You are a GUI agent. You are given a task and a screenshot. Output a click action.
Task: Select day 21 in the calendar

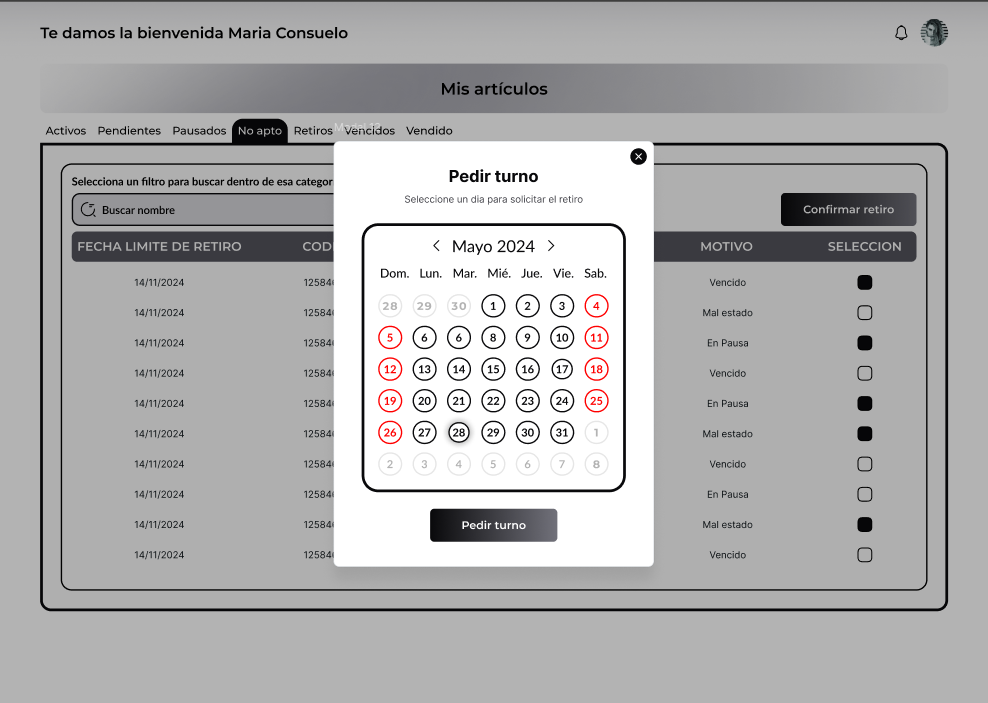pos(459,401)
